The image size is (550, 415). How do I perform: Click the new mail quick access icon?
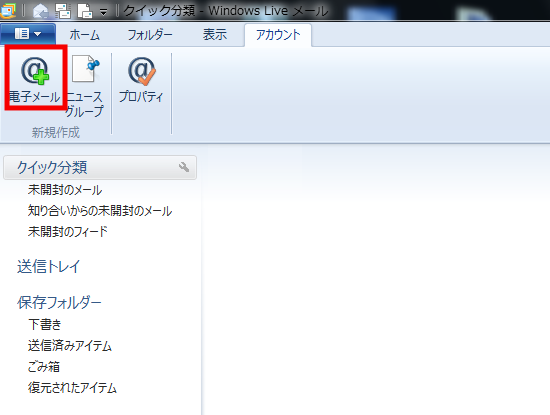(x=40, y=11)
